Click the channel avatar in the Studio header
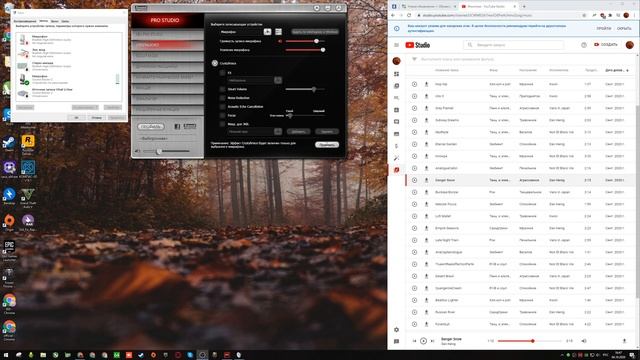Screen dimensions: 640x360 tap(629, 45)
